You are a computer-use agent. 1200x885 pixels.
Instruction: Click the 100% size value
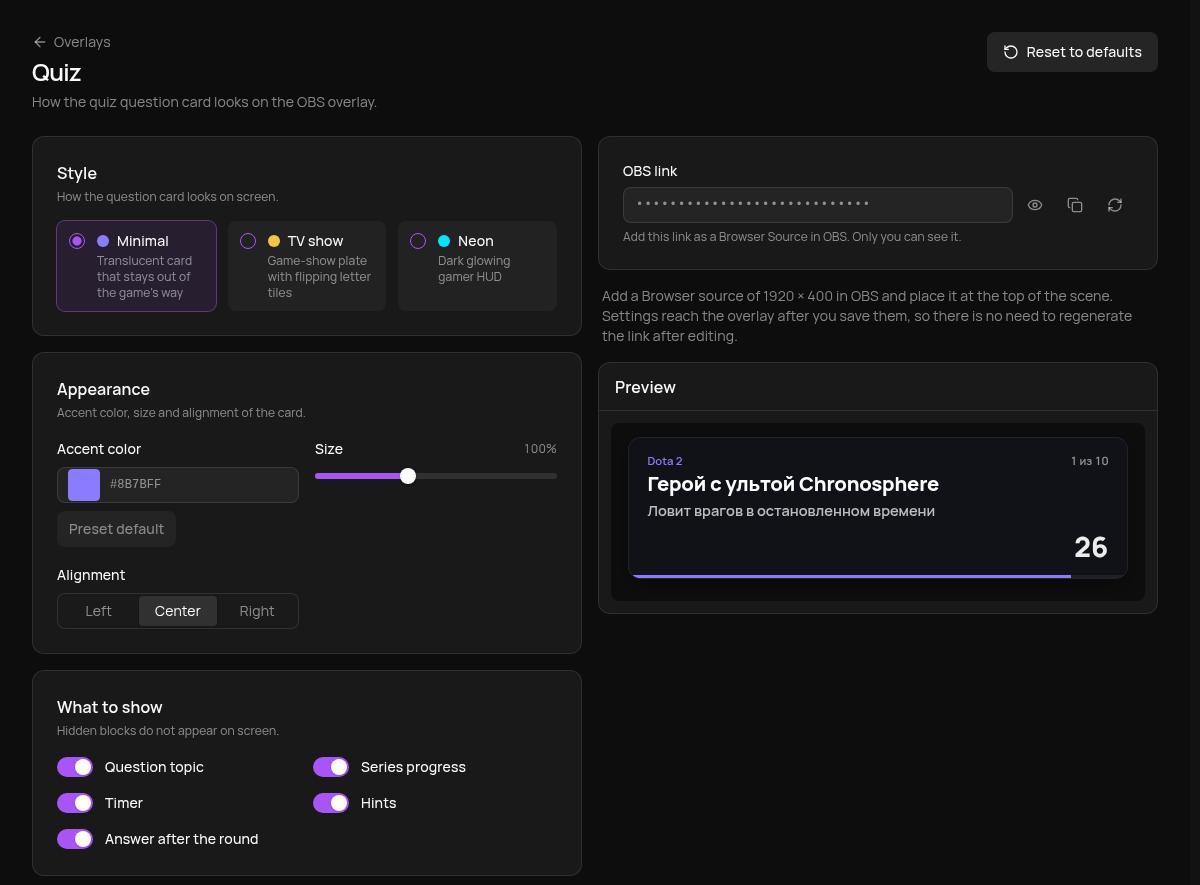pos(540,449)
